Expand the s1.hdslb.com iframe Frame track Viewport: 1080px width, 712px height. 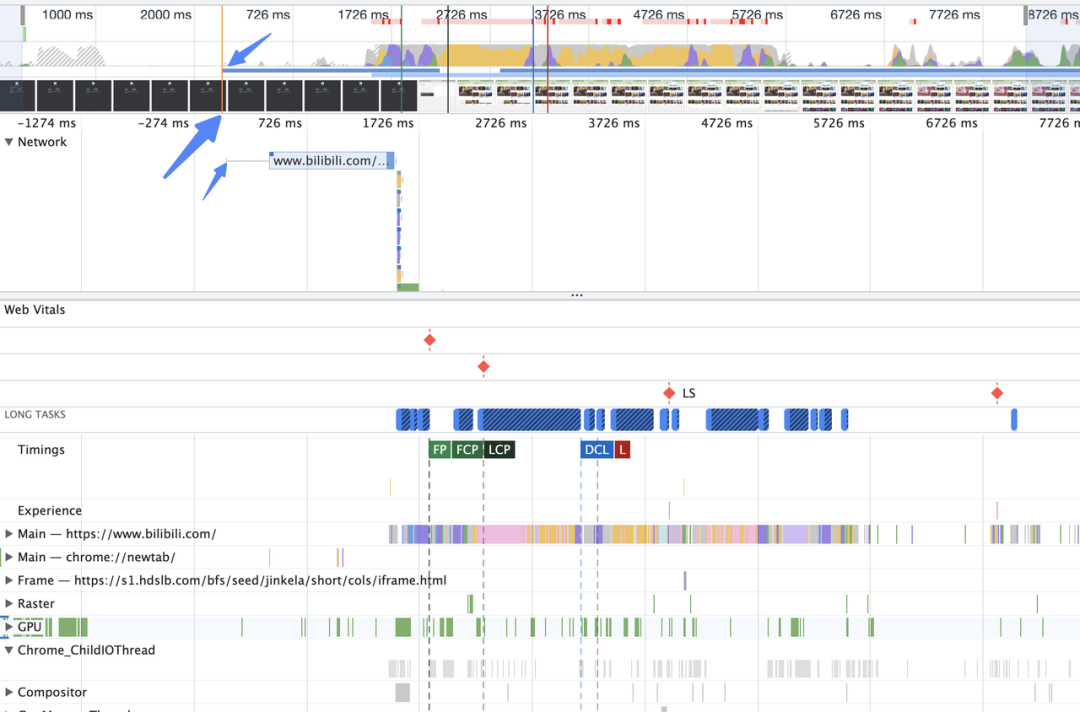[x=9, y=579]
